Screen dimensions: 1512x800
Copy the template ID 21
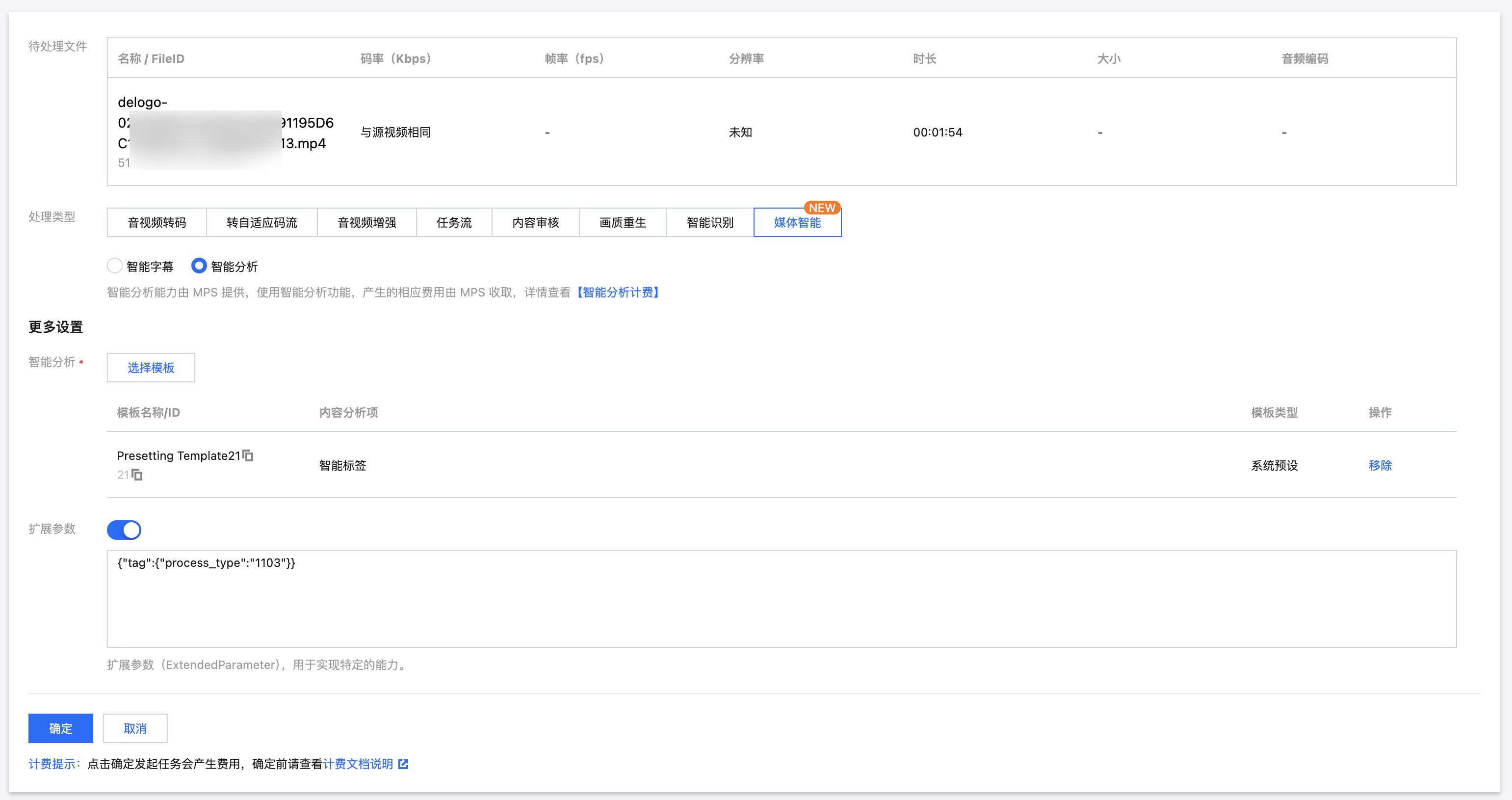137,475
